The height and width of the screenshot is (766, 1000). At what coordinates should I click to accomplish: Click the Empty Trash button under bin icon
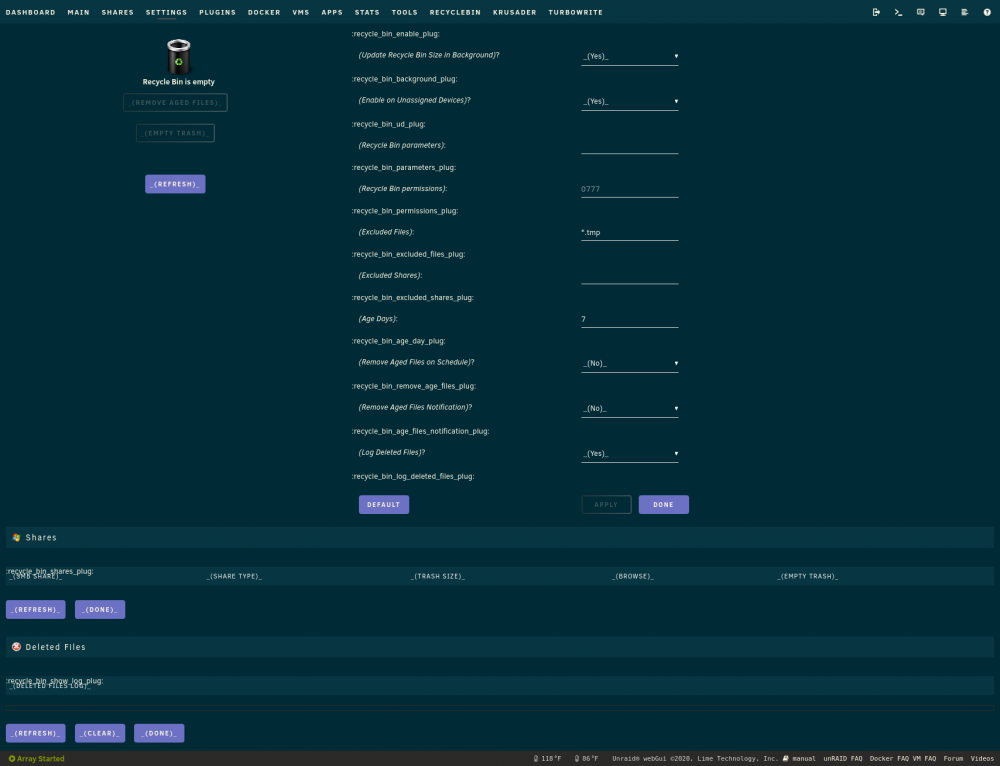tap(175, 133)
